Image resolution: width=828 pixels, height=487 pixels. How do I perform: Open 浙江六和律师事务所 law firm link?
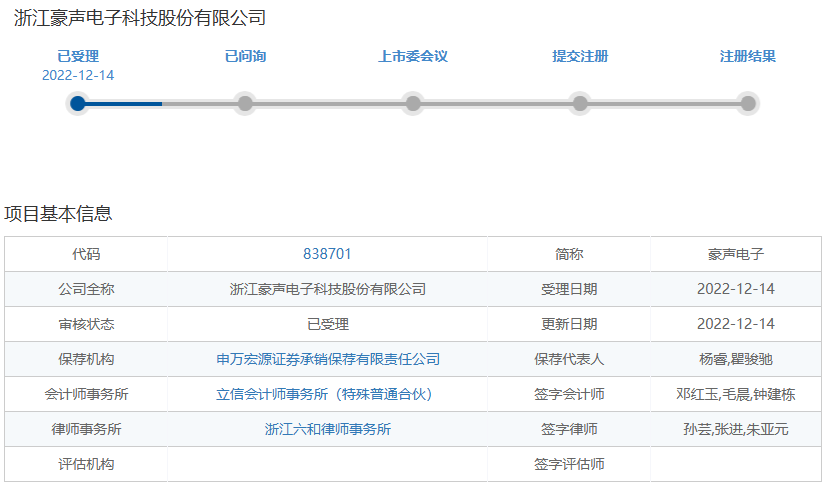pyautogui.click(x=328, y=429)
